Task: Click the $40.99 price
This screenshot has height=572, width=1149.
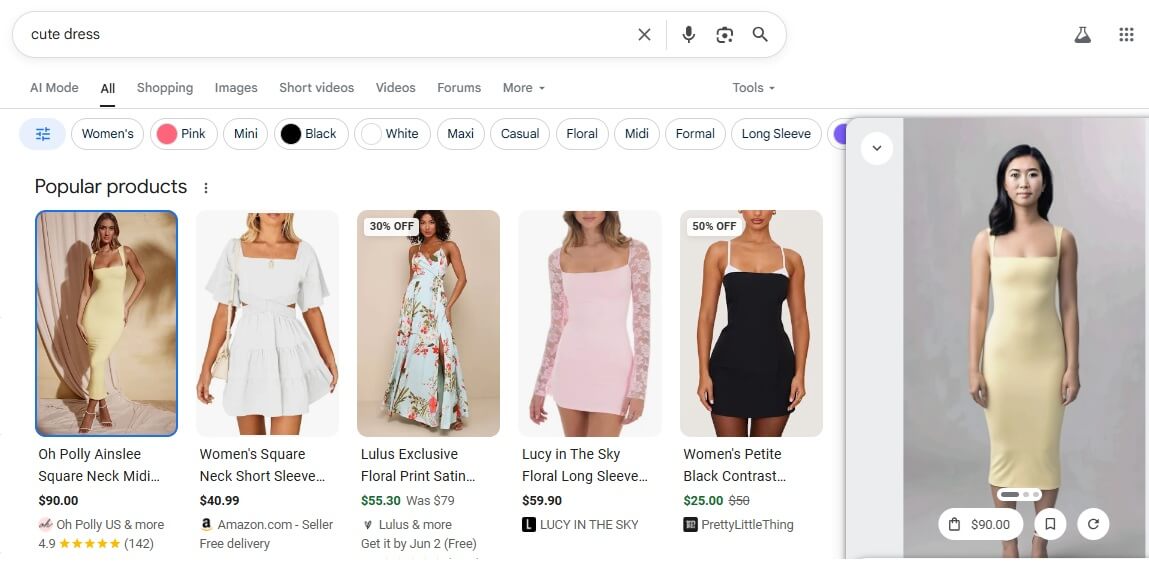Action: click(x=219, y=501)
